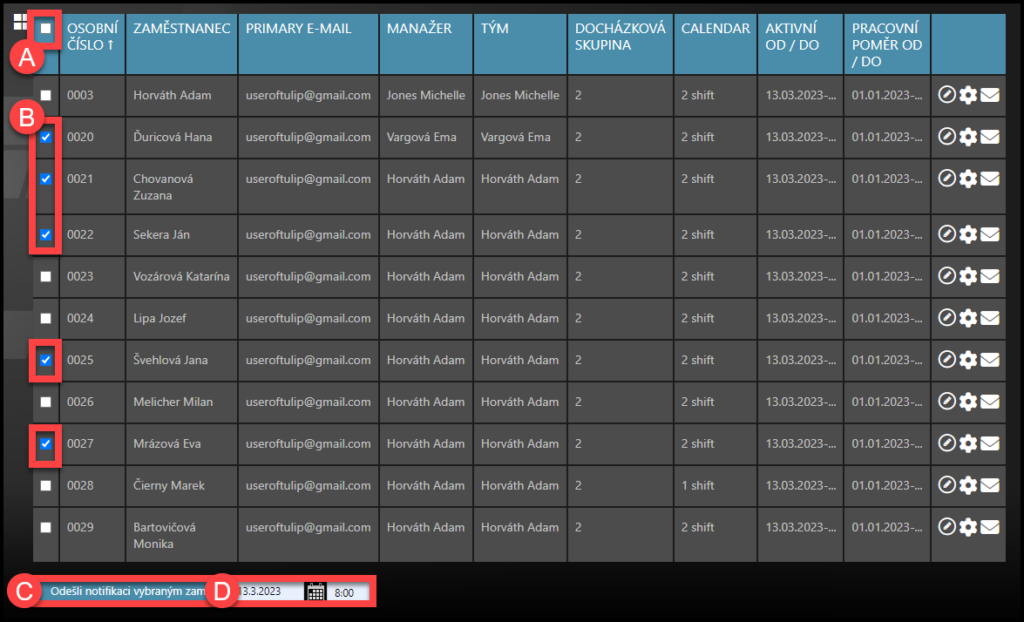Open settings gear for Horváth Adam row 0003
Viewport: 1024px width, 622px height.
point(968,95)
